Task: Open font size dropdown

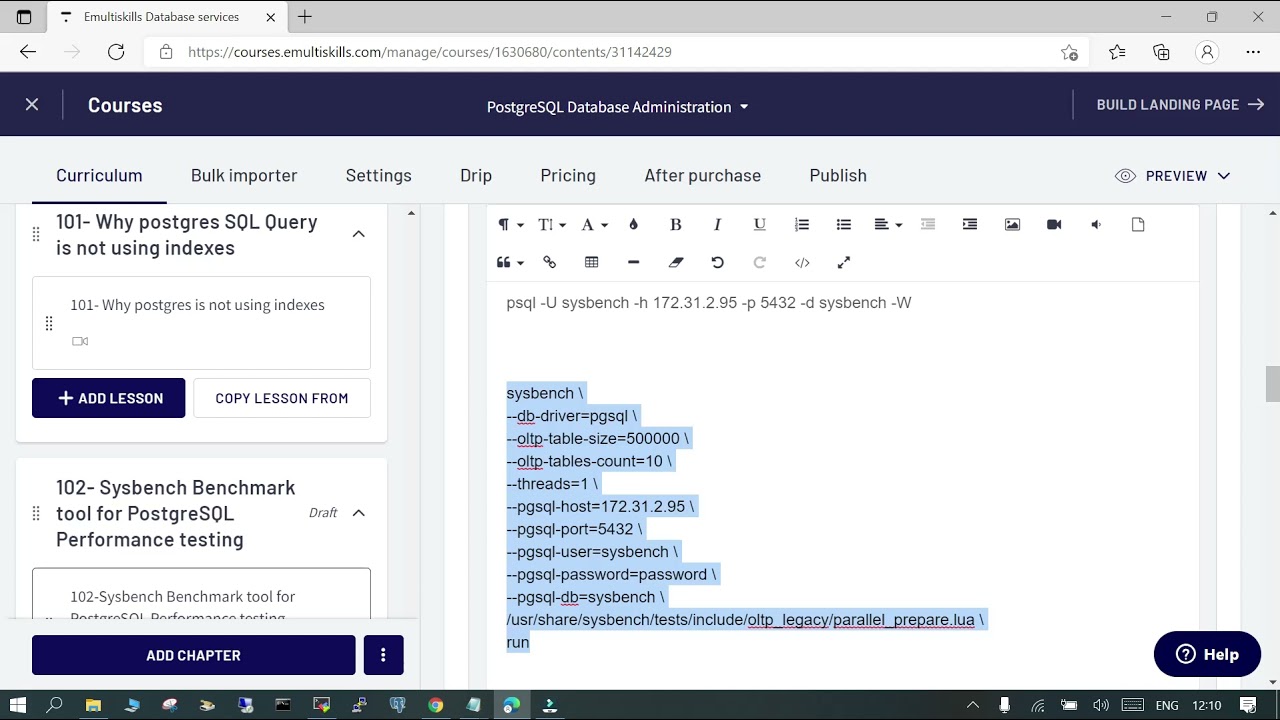Action: pos(552,225)
